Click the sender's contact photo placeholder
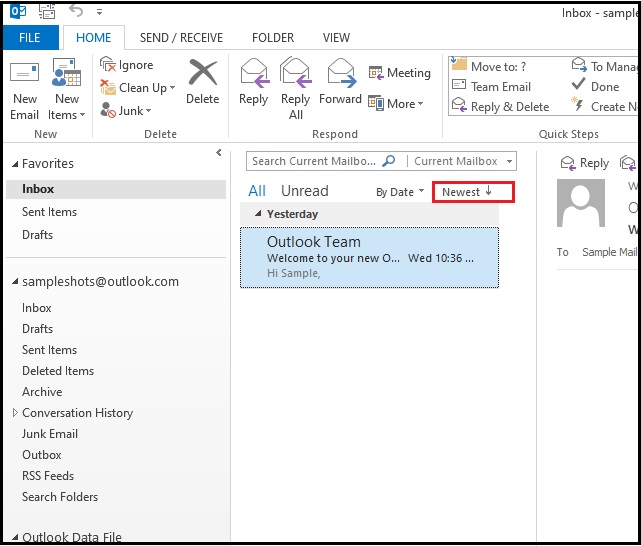Image resolution: width=641 pixels, height=546 pixels. tap(580, 203)
